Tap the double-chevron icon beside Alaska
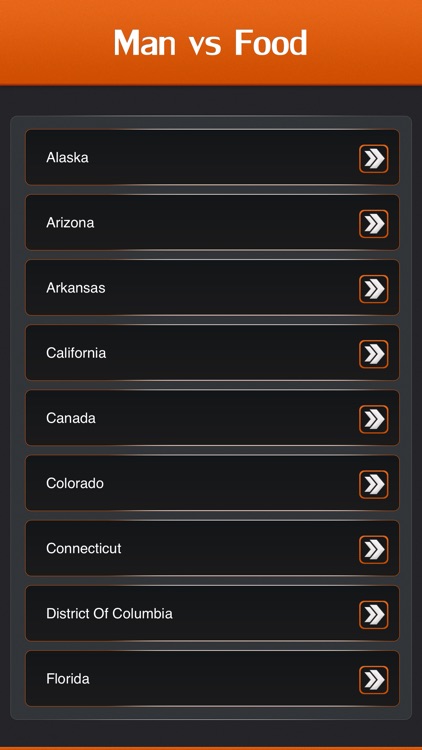This screenshot has width=422, height=750. (374, 159)
